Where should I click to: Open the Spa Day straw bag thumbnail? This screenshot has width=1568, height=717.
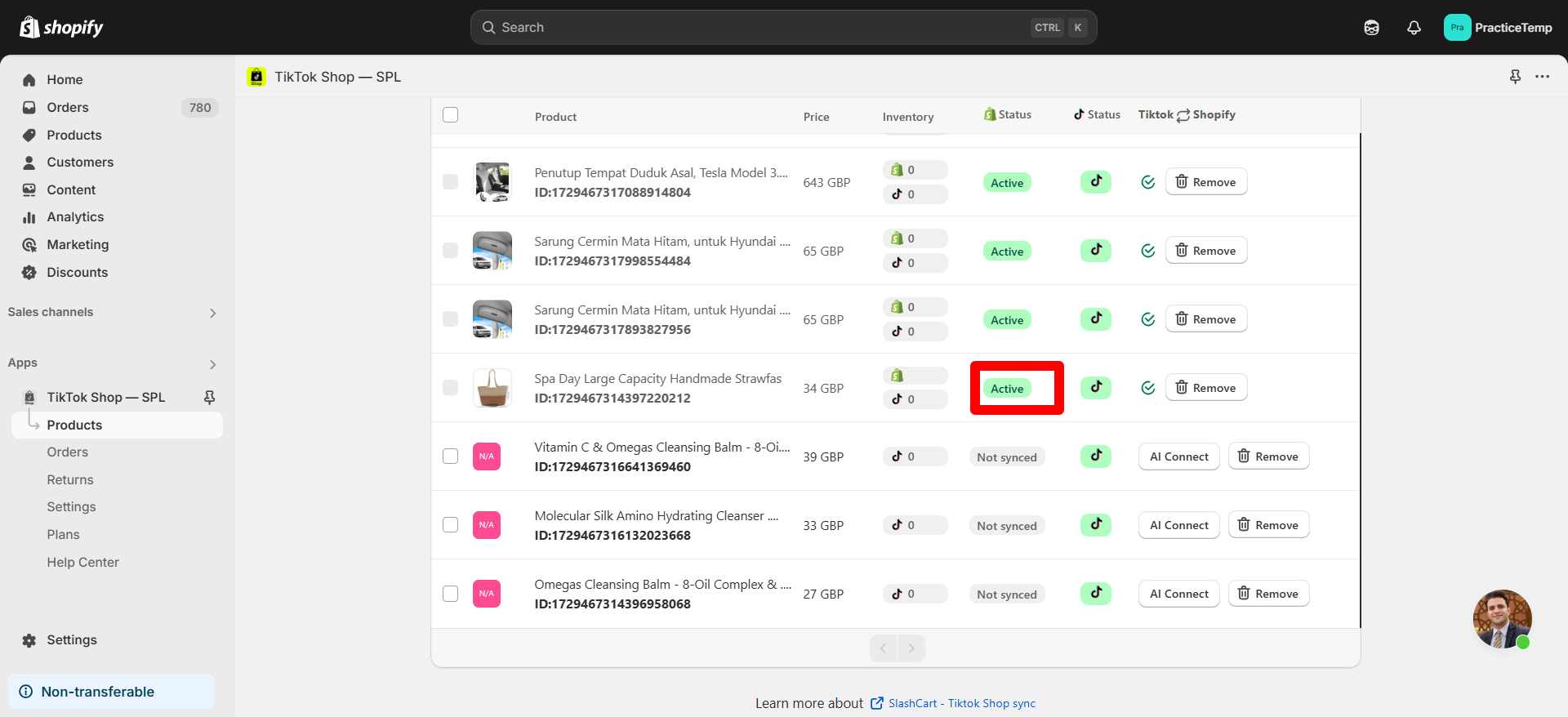pos(492,388)
